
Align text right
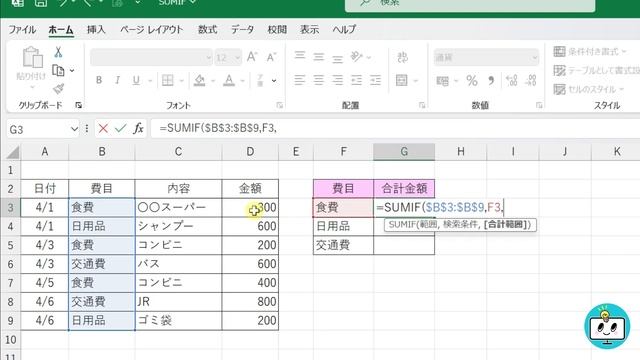(338, 80)
